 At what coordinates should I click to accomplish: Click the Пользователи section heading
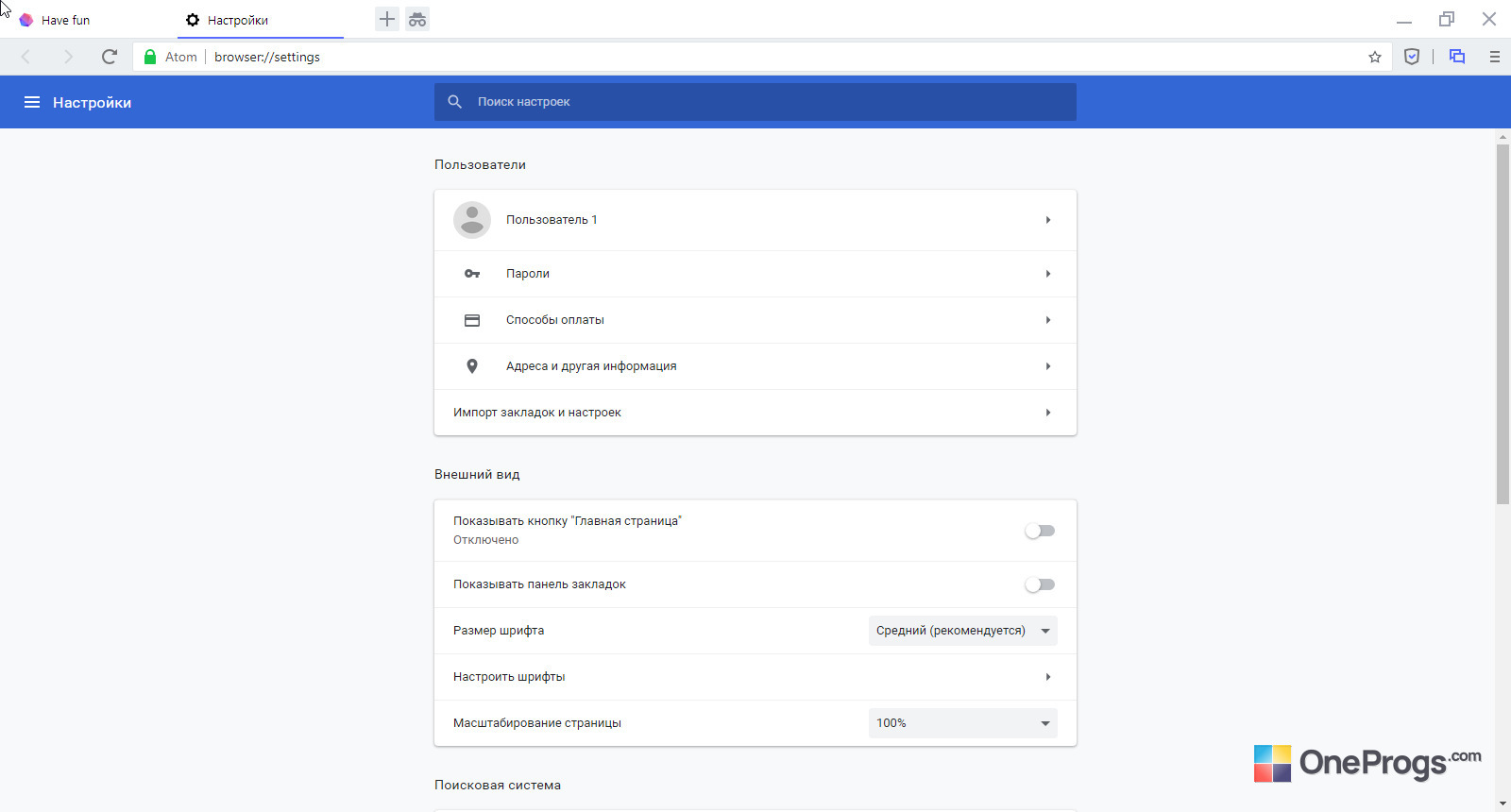point(480,164)
